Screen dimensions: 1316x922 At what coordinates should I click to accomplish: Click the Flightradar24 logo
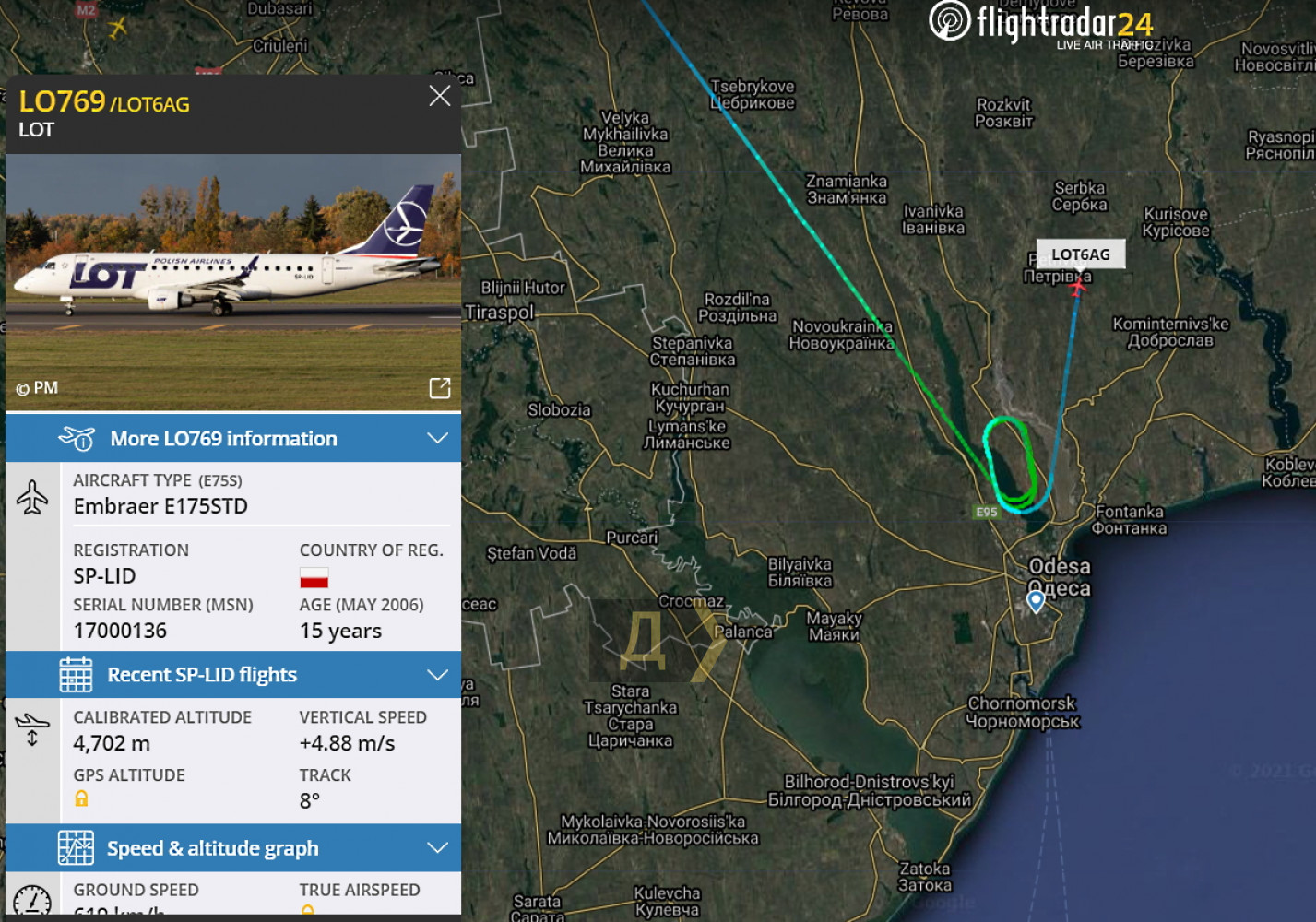click(1041, 23)
